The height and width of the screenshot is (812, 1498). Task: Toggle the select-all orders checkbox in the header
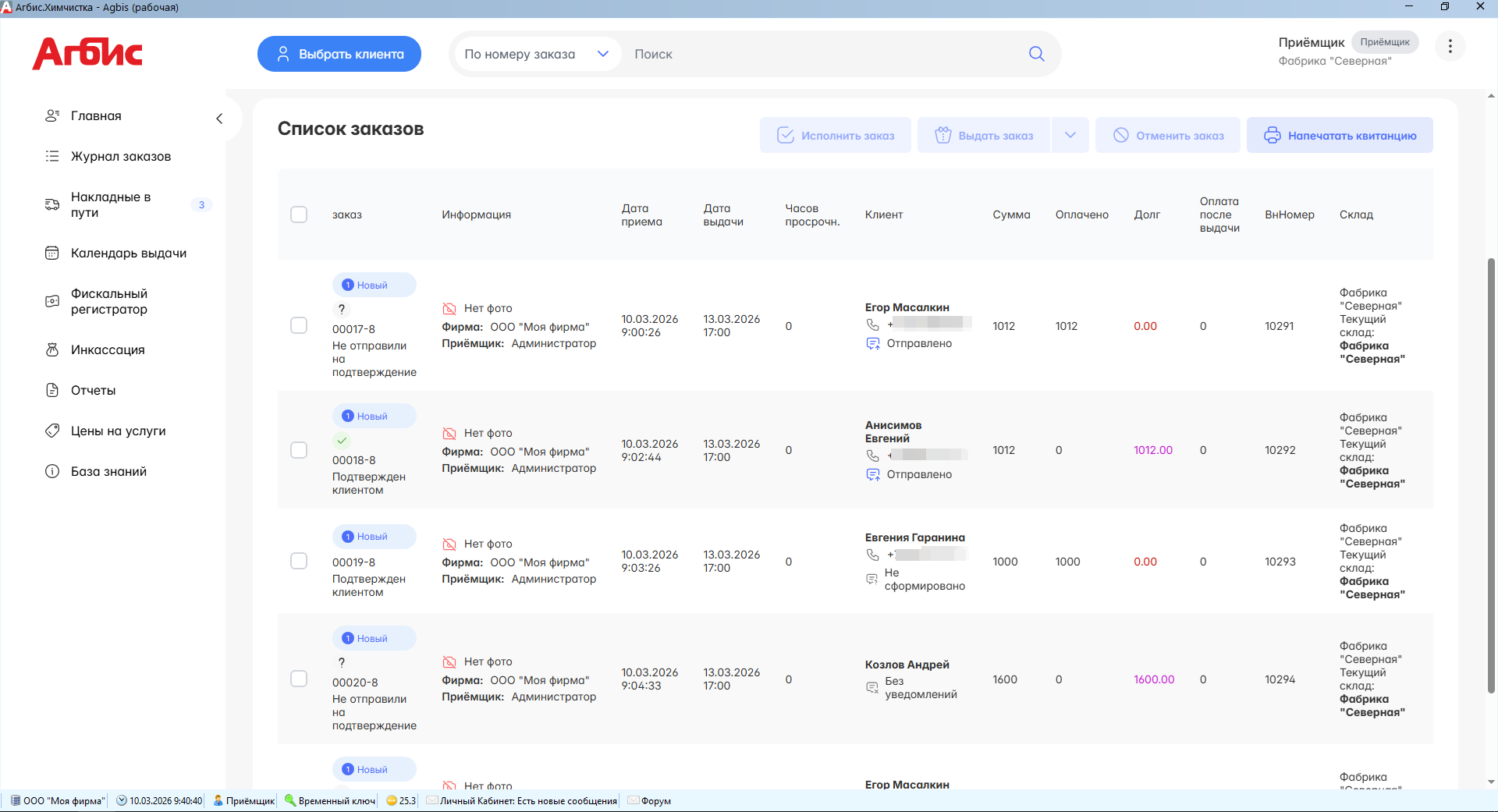299,215
